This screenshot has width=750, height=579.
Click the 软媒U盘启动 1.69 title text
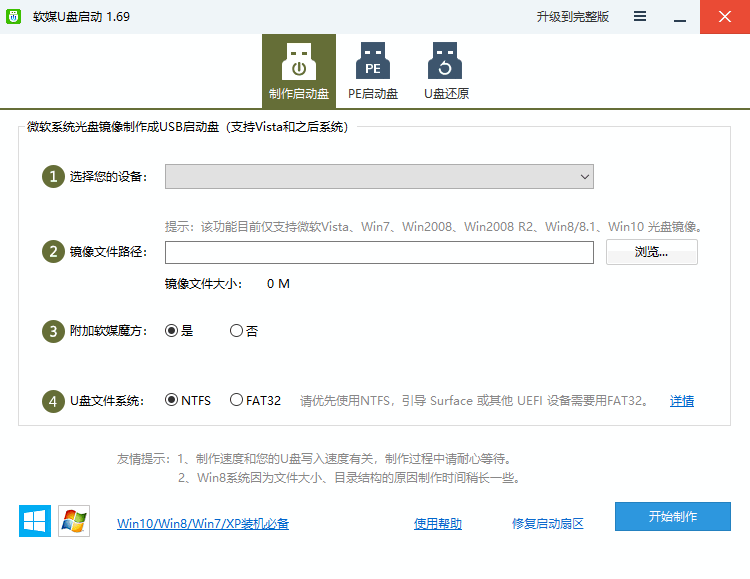[81, 17]
